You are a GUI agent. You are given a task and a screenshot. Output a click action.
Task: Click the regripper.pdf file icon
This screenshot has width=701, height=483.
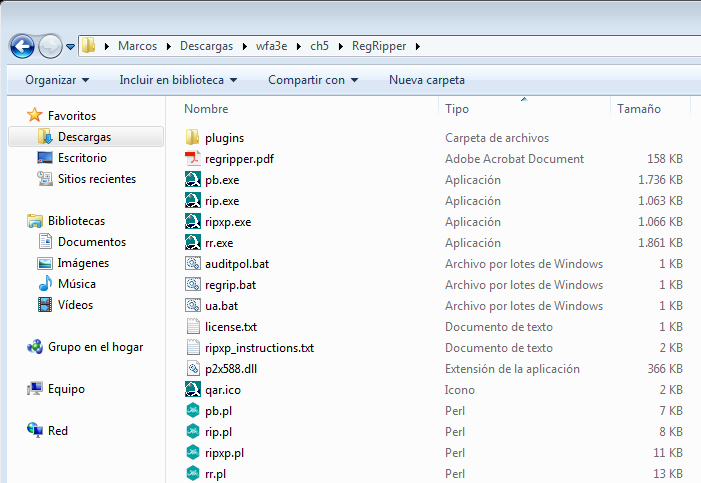click(x=194, y=159)
